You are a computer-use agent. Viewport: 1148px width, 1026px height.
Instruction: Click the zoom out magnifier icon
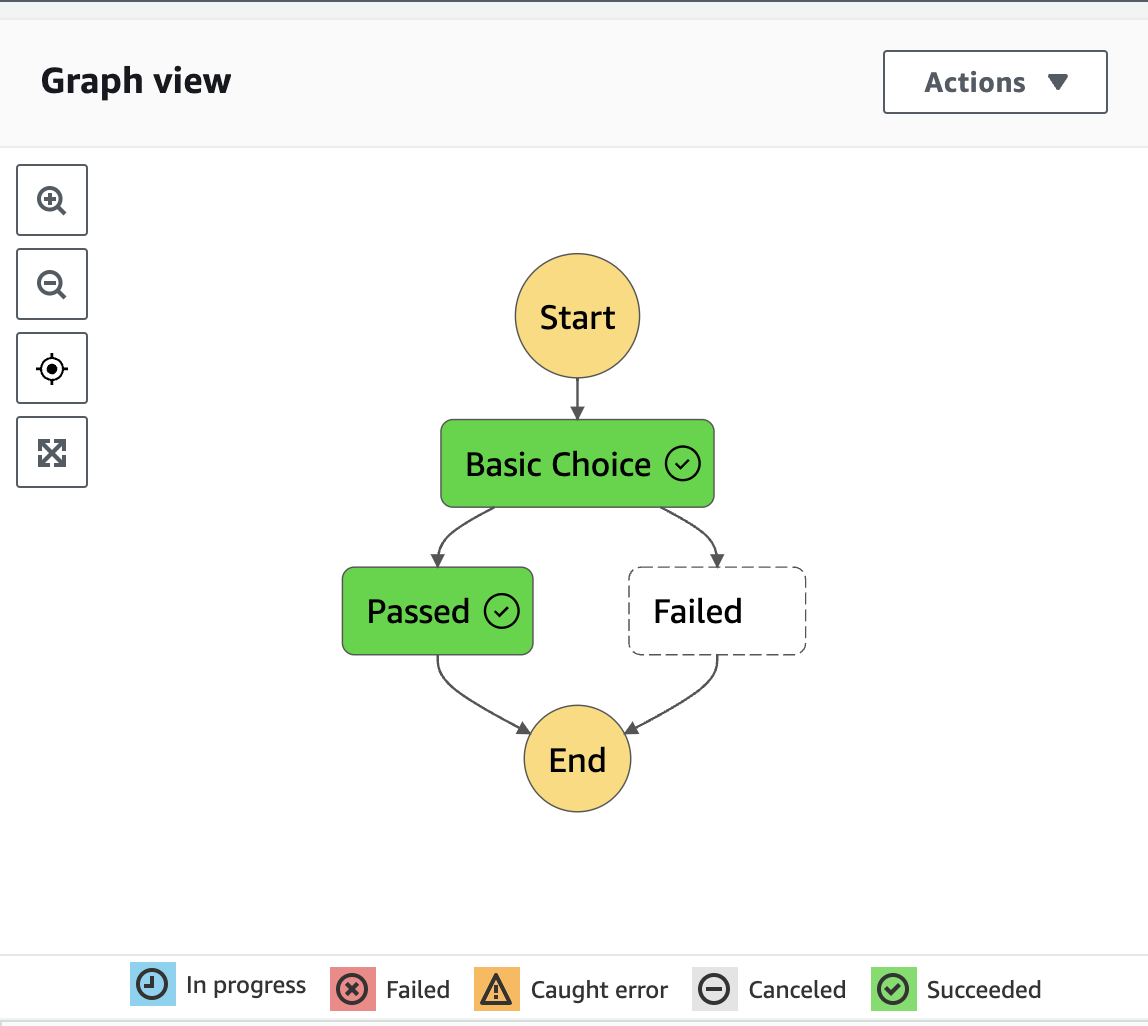(52, 284)
